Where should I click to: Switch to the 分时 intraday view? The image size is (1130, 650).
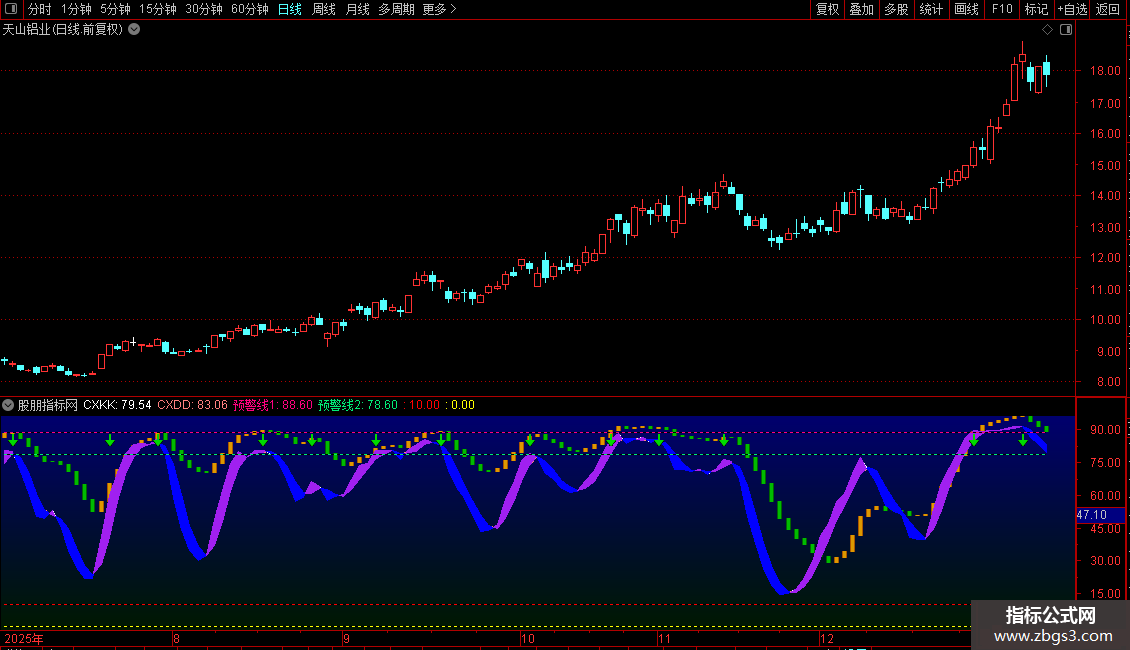point(39,9)
